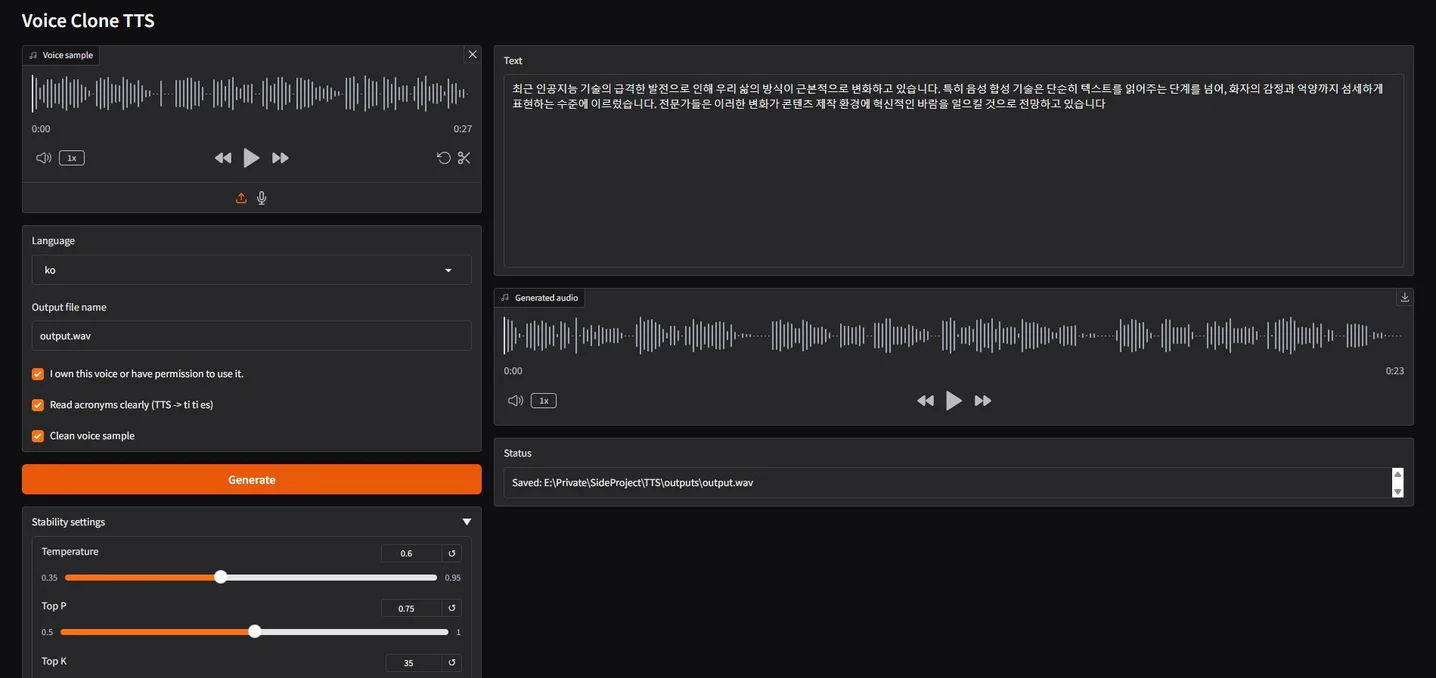Mute the generated audio volume icon
Screen dimensions: 1436x678
coord(515,401)
